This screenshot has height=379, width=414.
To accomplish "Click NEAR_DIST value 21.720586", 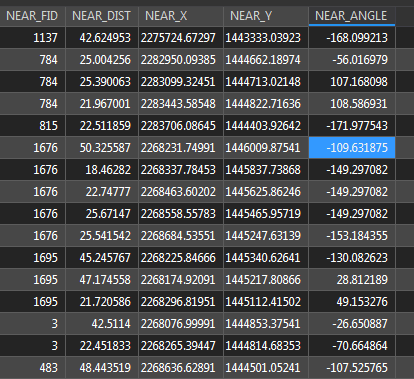I will pyautogui.click(x=101, y=302).
